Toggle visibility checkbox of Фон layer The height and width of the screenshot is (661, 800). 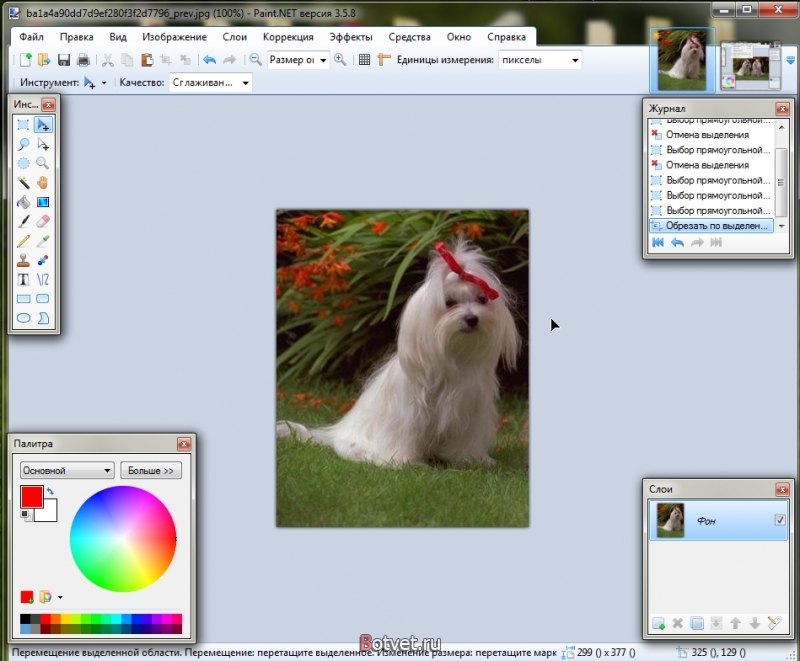(x=780, y=520)
